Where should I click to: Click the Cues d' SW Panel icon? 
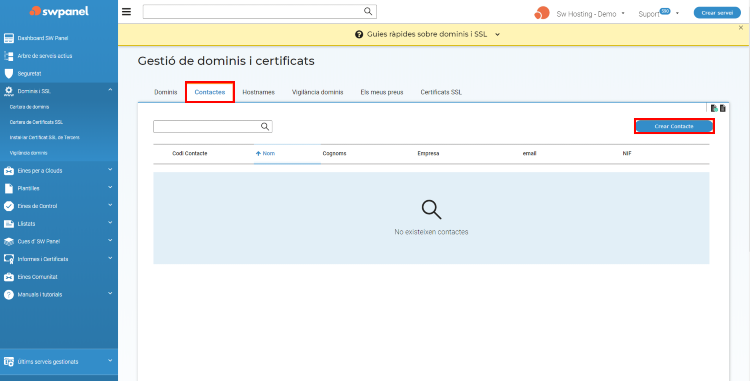pos(9,241)
